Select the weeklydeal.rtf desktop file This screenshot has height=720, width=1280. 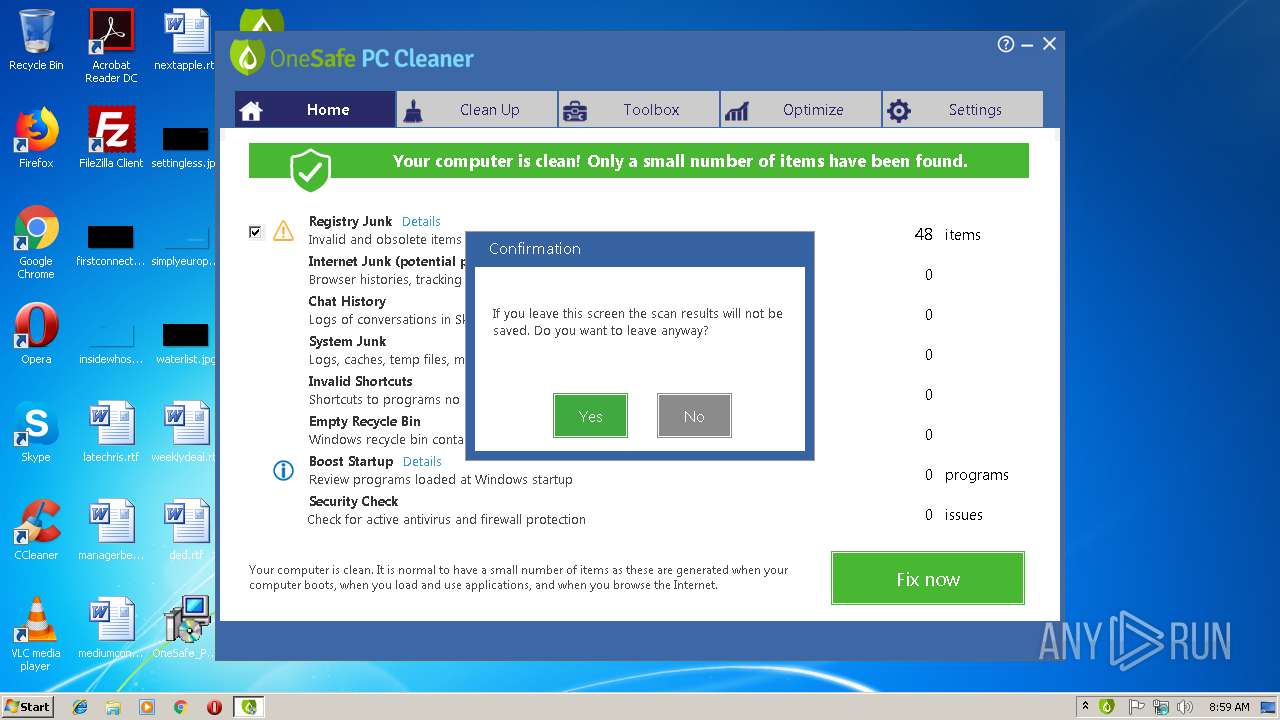pos(185,432)
